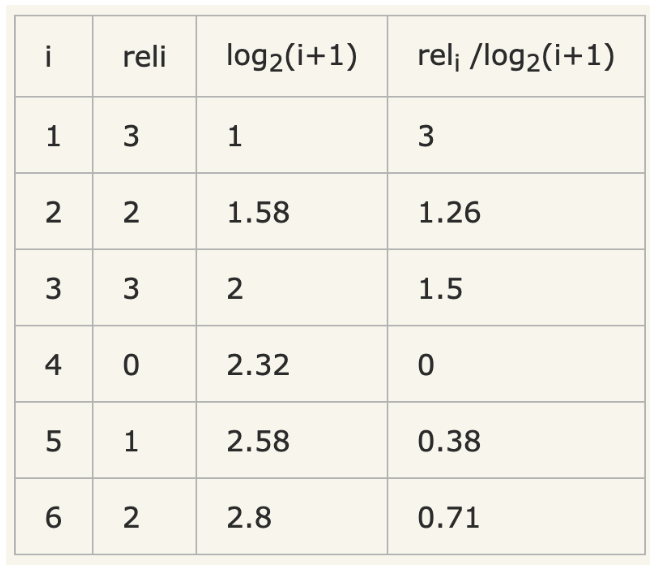Select the cell containing 2.32

pos(258,365)
